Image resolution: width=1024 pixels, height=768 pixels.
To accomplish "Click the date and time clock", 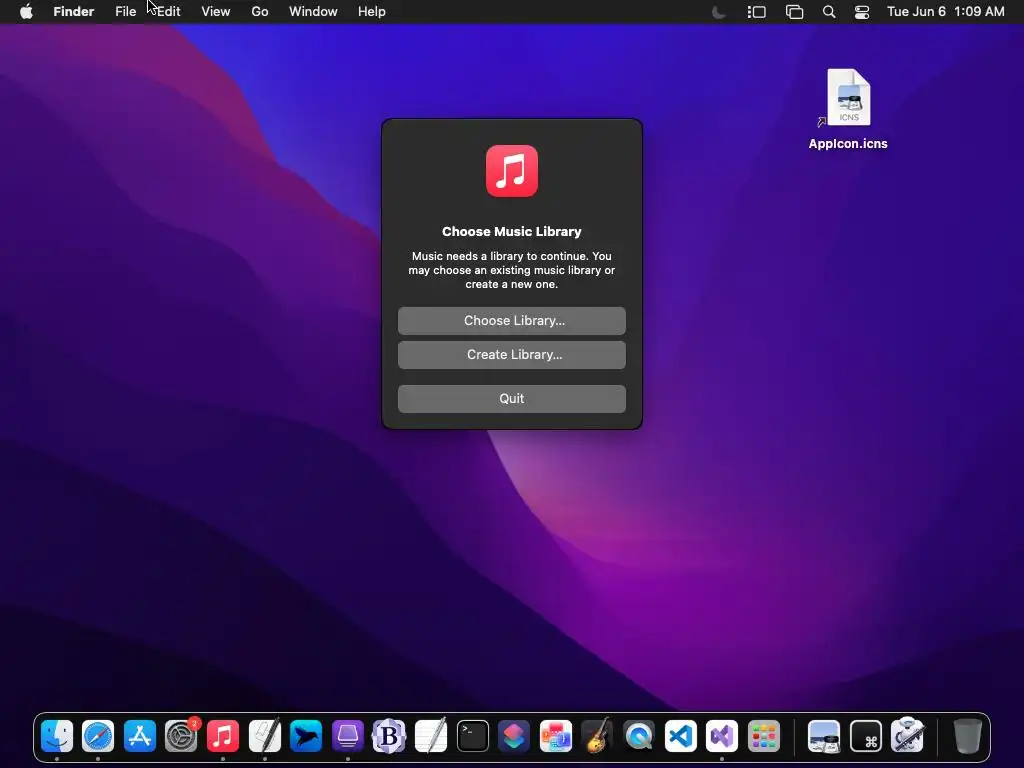I will tap(946, 12).
